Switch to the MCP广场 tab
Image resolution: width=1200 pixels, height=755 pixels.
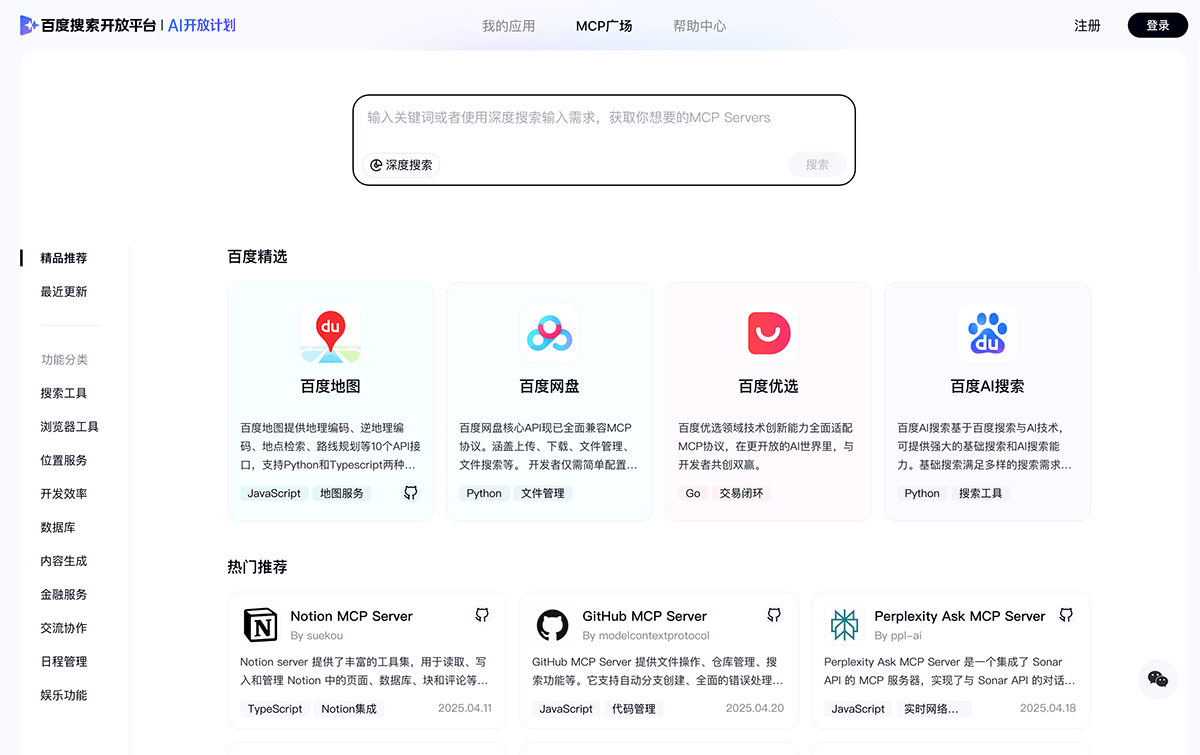tap(604, 25)
